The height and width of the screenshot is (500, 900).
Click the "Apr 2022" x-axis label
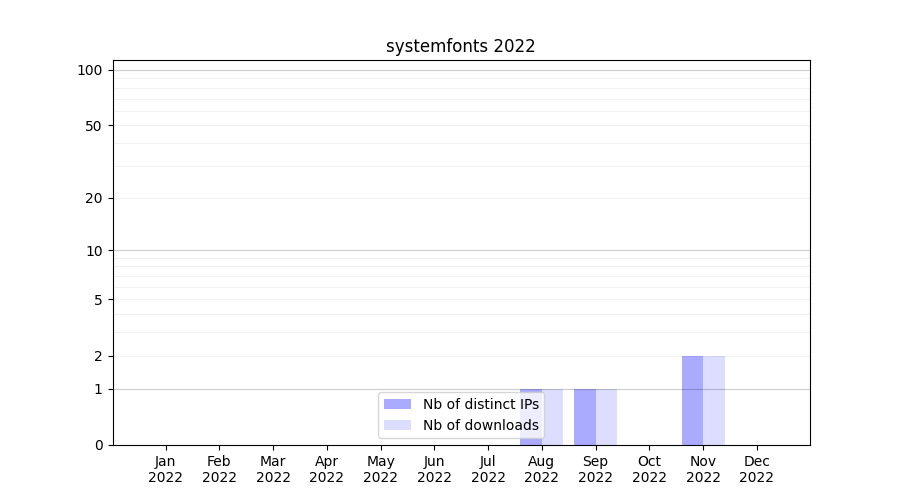[x=327, y=469]
